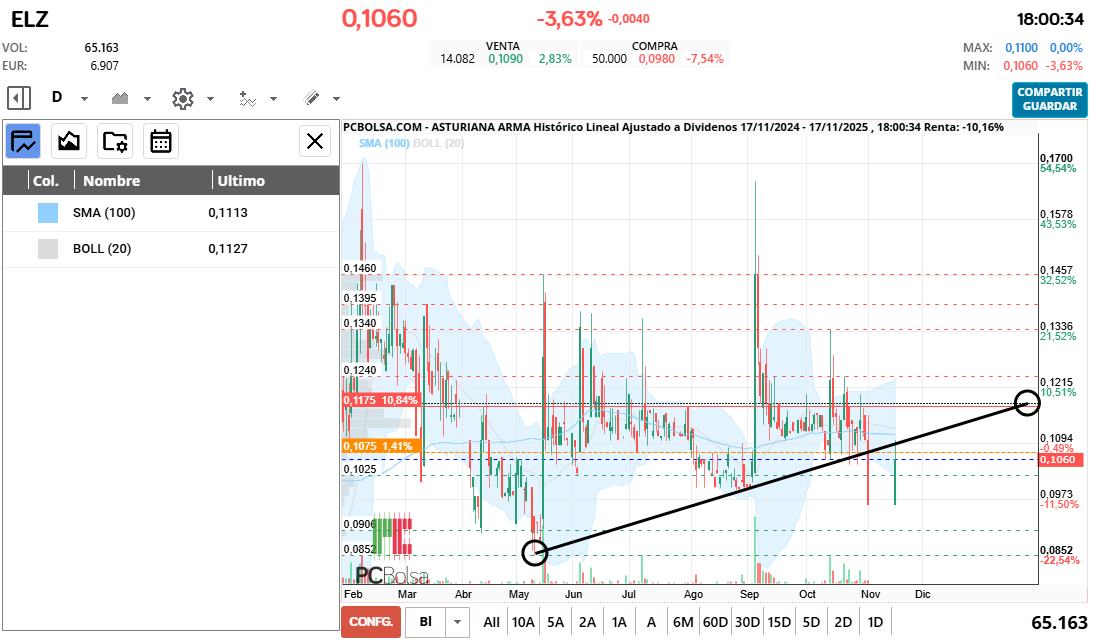Image resolution: width=1103 pixels, height=643 pixels.
Task: Click the red CONFIG. button
Action: tap(371, 622)
